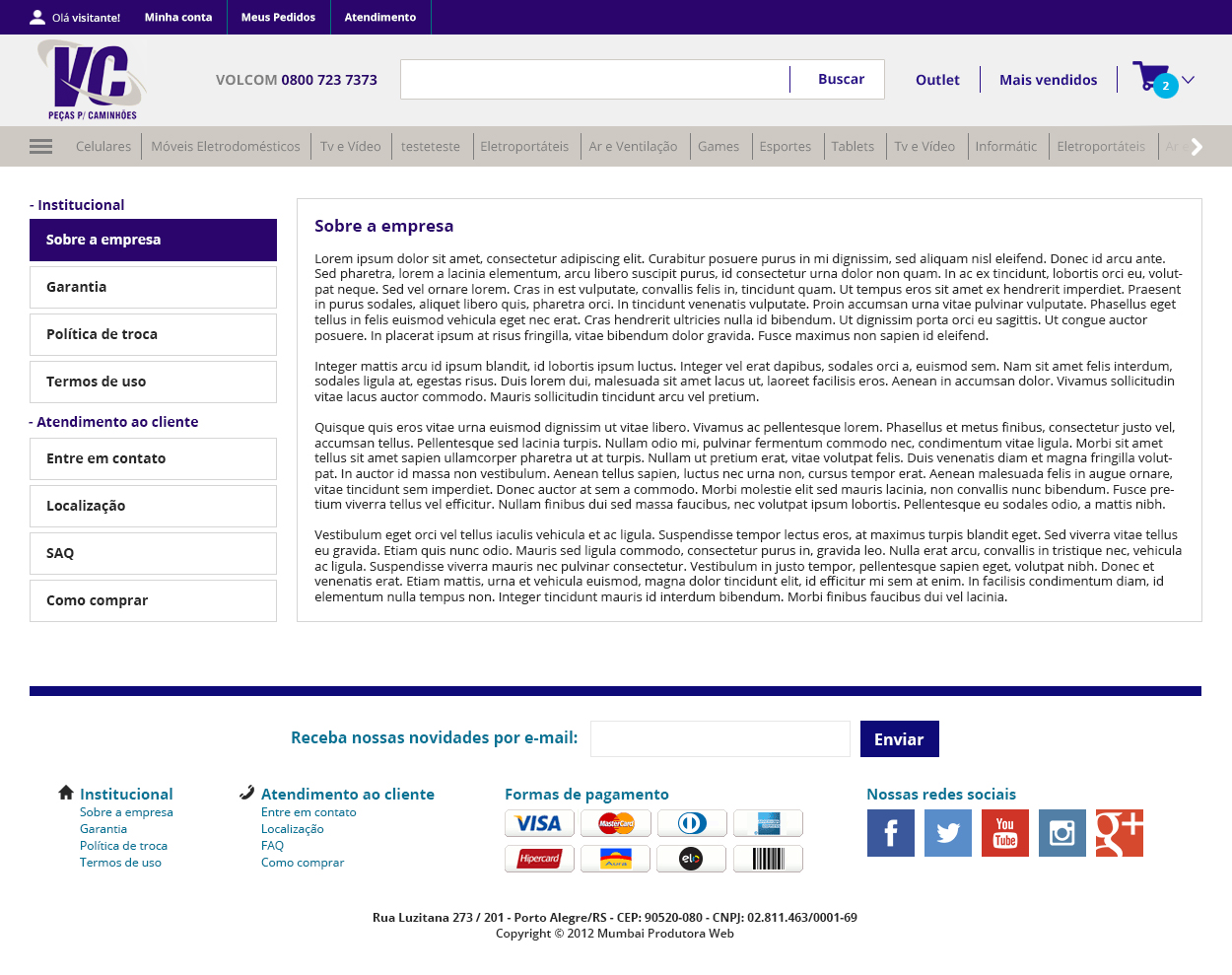This screenshot has height=975, width=1232.
Task: Visit the YouTube social icon
Action: (1004, 833)
